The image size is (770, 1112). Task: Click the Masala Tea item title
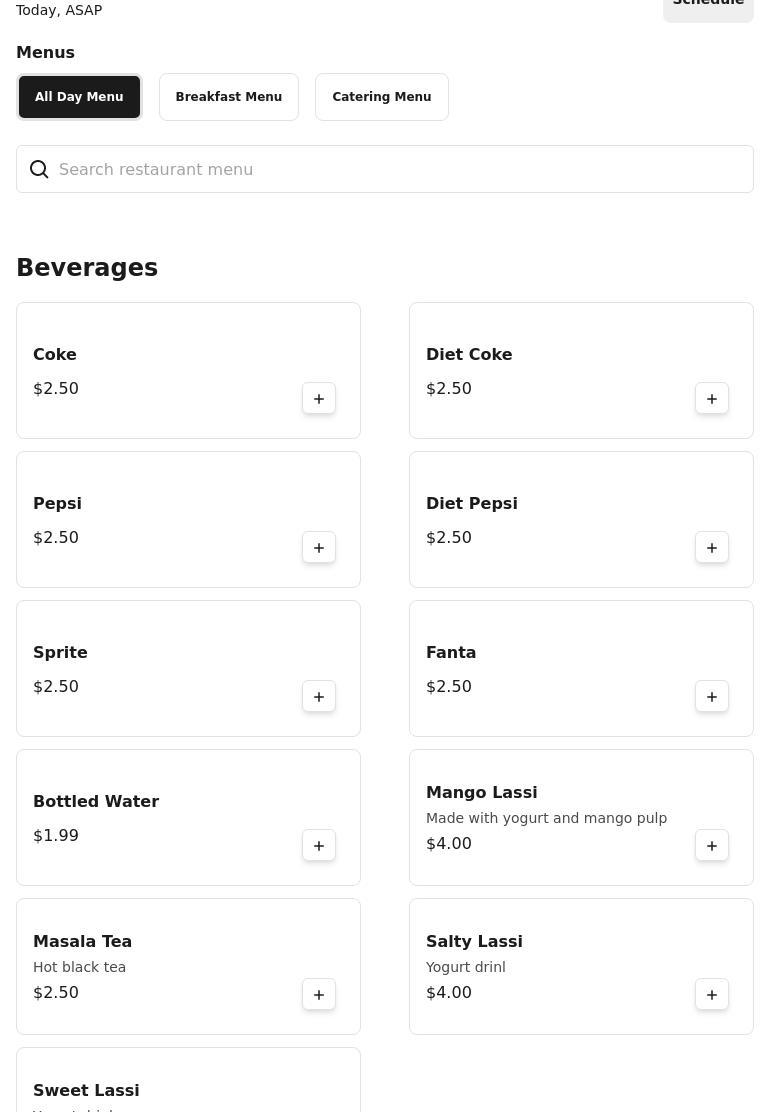tap(82, 941)
